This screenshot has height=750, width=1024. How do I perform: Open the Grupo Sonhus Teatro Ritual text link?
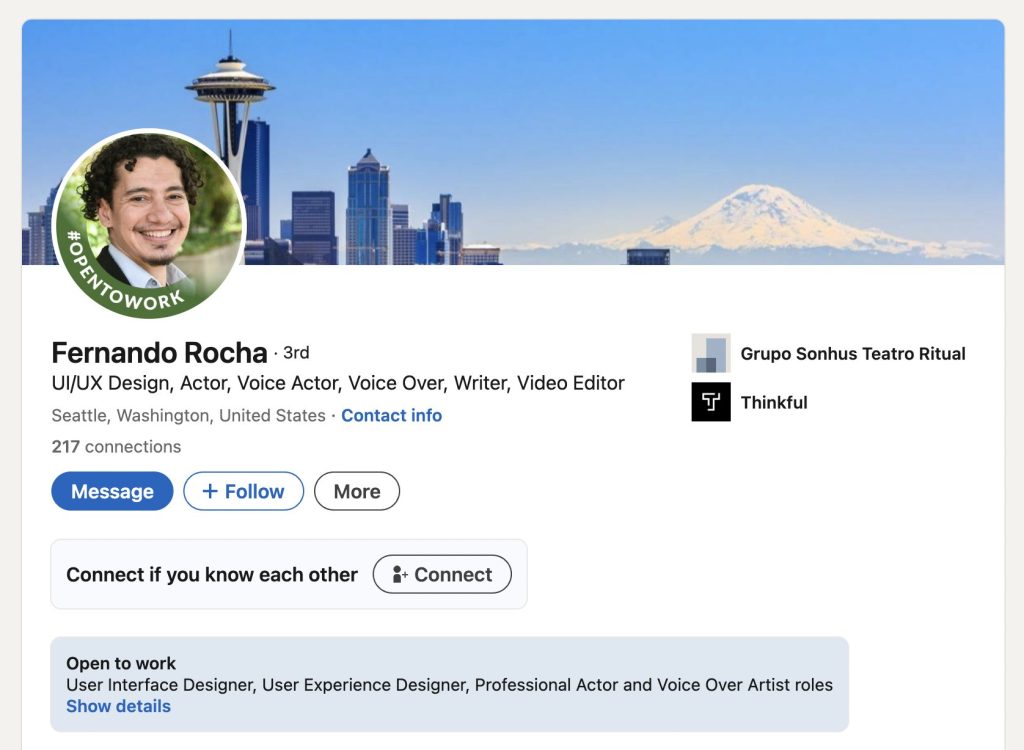852,353
